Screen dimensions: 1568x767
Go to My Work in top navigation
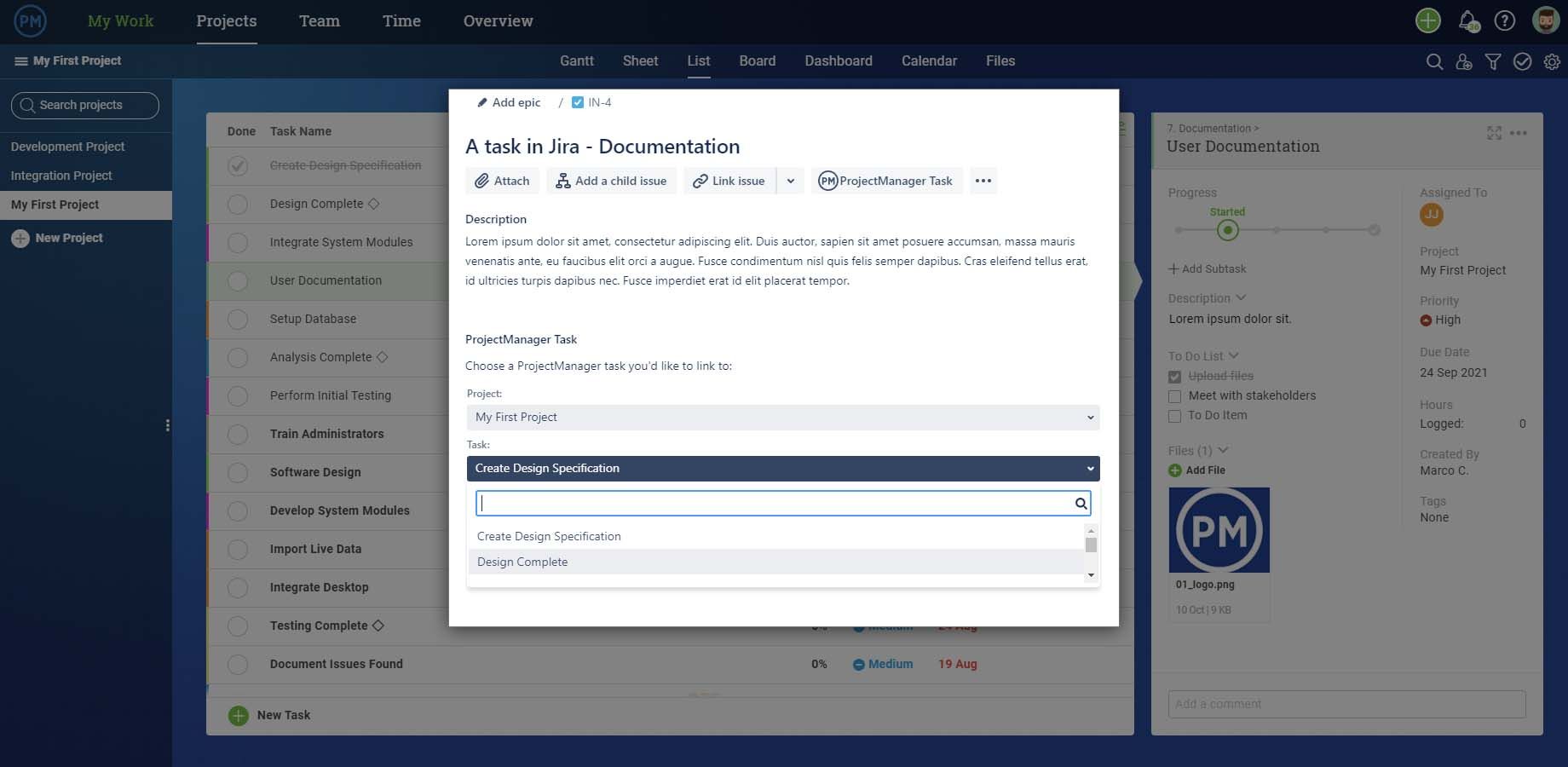121,21
